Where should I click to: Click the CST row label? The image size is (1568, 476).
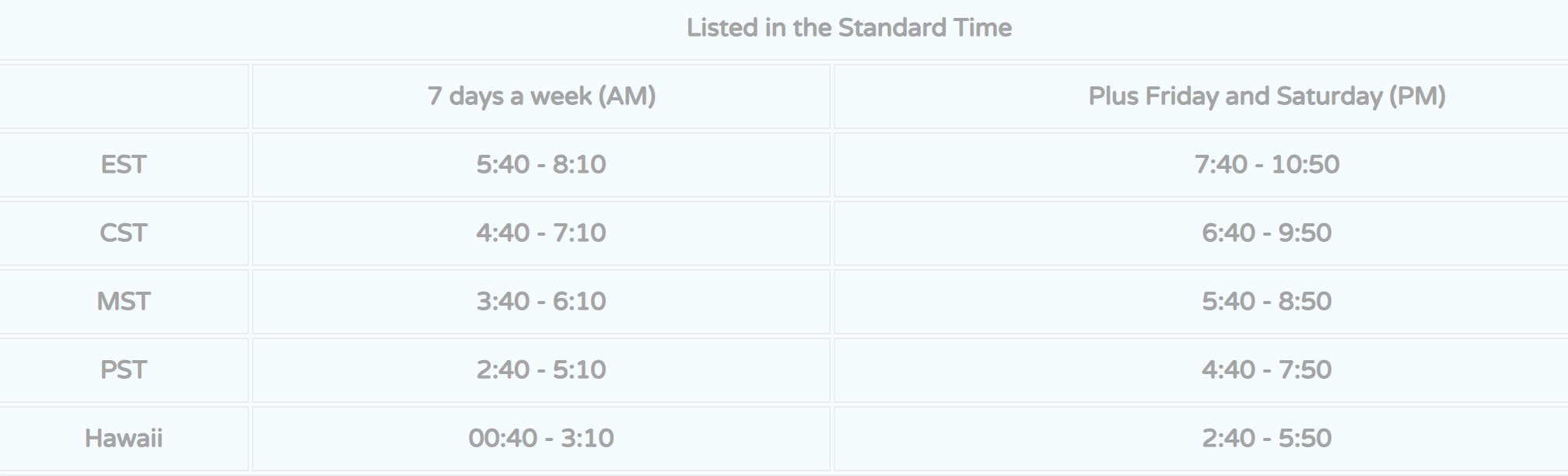(124, 233)
